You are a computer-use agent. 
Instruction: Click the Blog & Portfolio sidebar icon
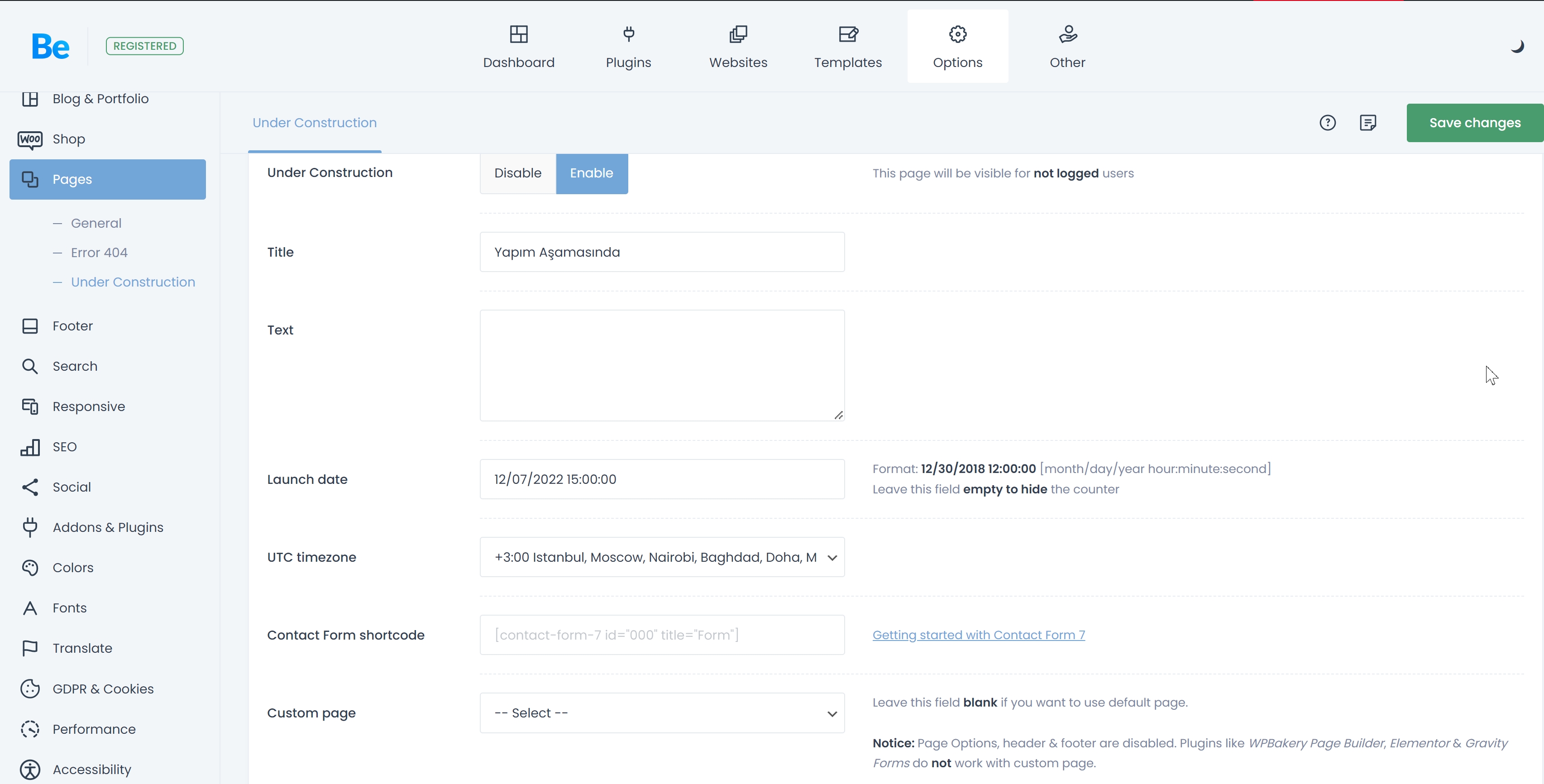[x=30, y=99]
